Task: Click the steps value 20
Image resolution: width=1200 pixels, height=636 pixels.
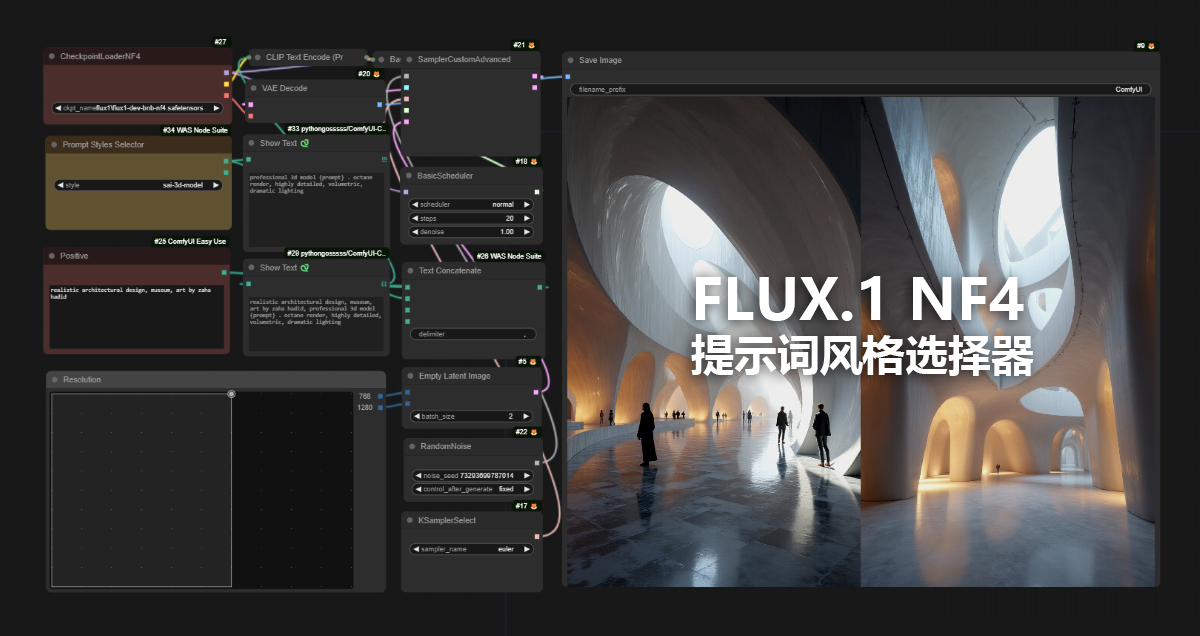Action: pos(510,218)
